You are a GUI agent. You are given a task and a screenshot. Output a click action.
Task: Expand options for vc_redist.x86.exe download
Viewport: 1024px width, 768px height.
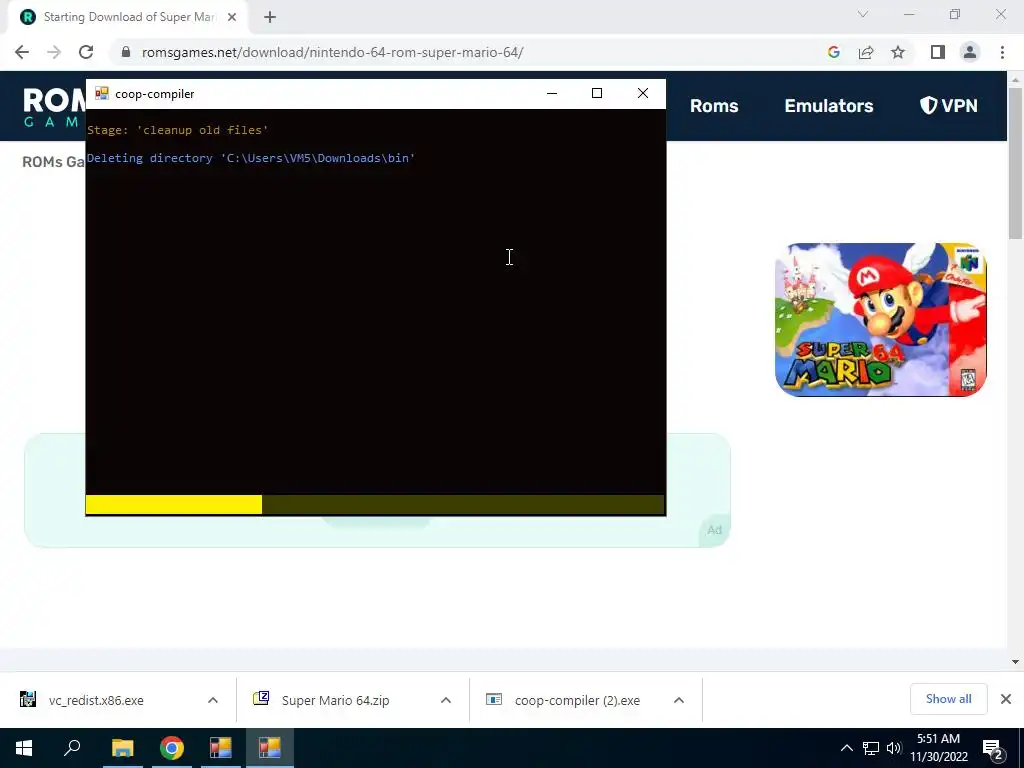213,700
